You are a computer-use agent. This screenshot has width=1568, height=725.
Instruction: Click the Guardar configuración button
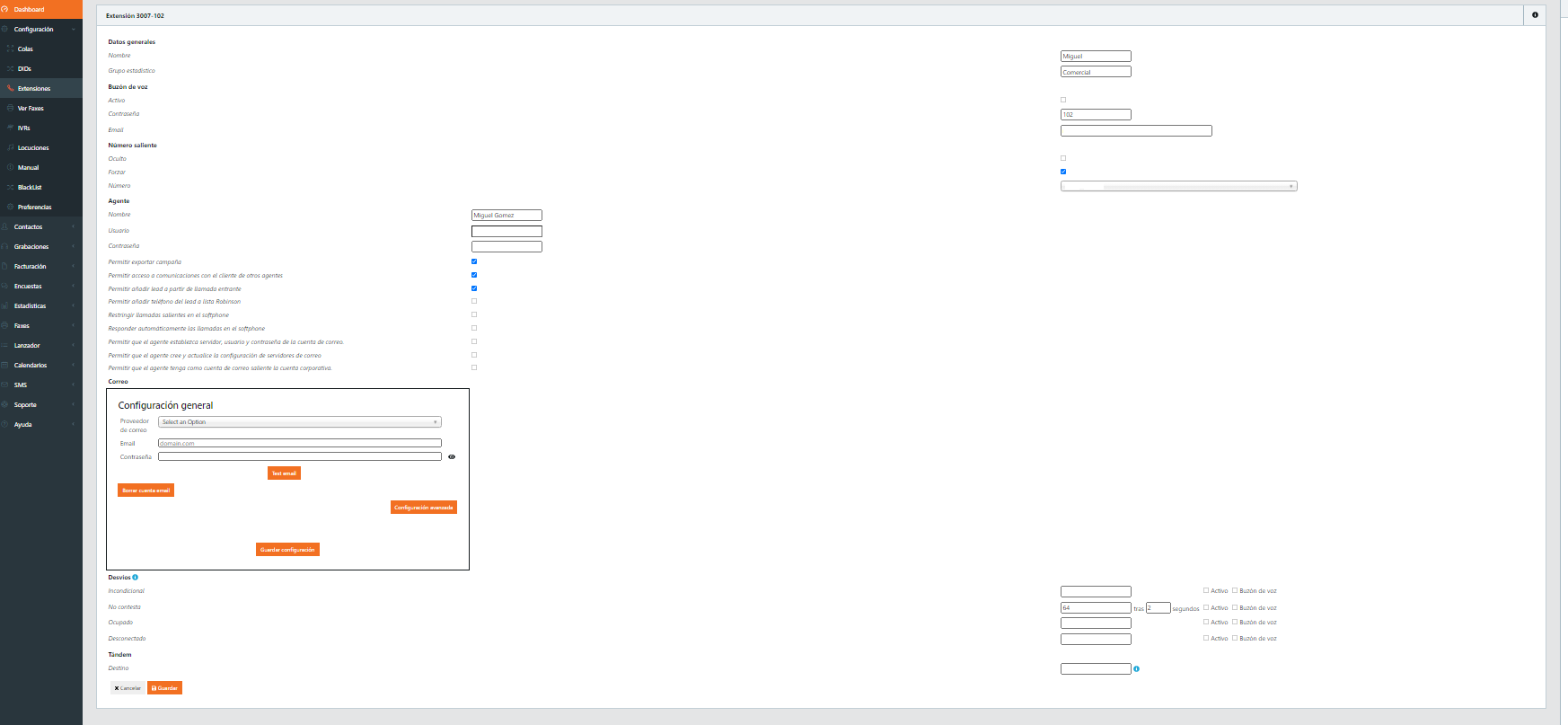pos(287,550)
